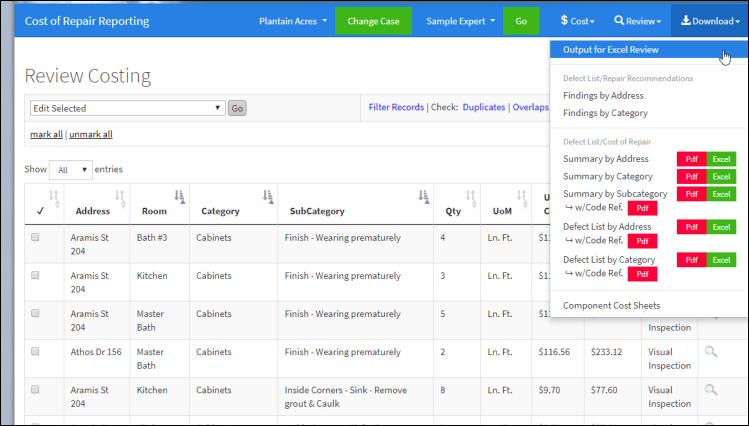Sort table by Room column arrows

coord(179,196)
